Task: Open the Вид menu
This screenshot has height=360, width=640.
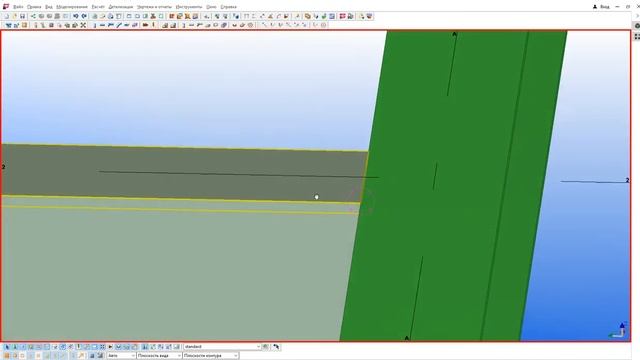Action: [49, 7]
